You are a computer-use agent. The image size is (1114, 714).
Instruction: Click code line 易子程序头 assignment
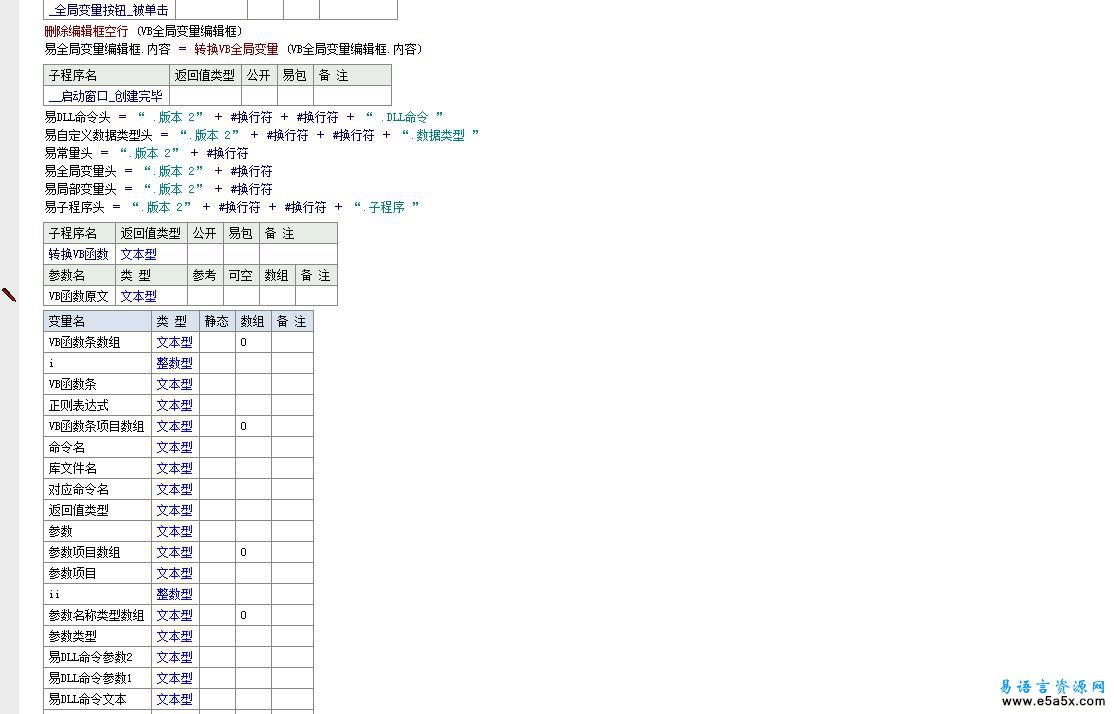(232, 207)
